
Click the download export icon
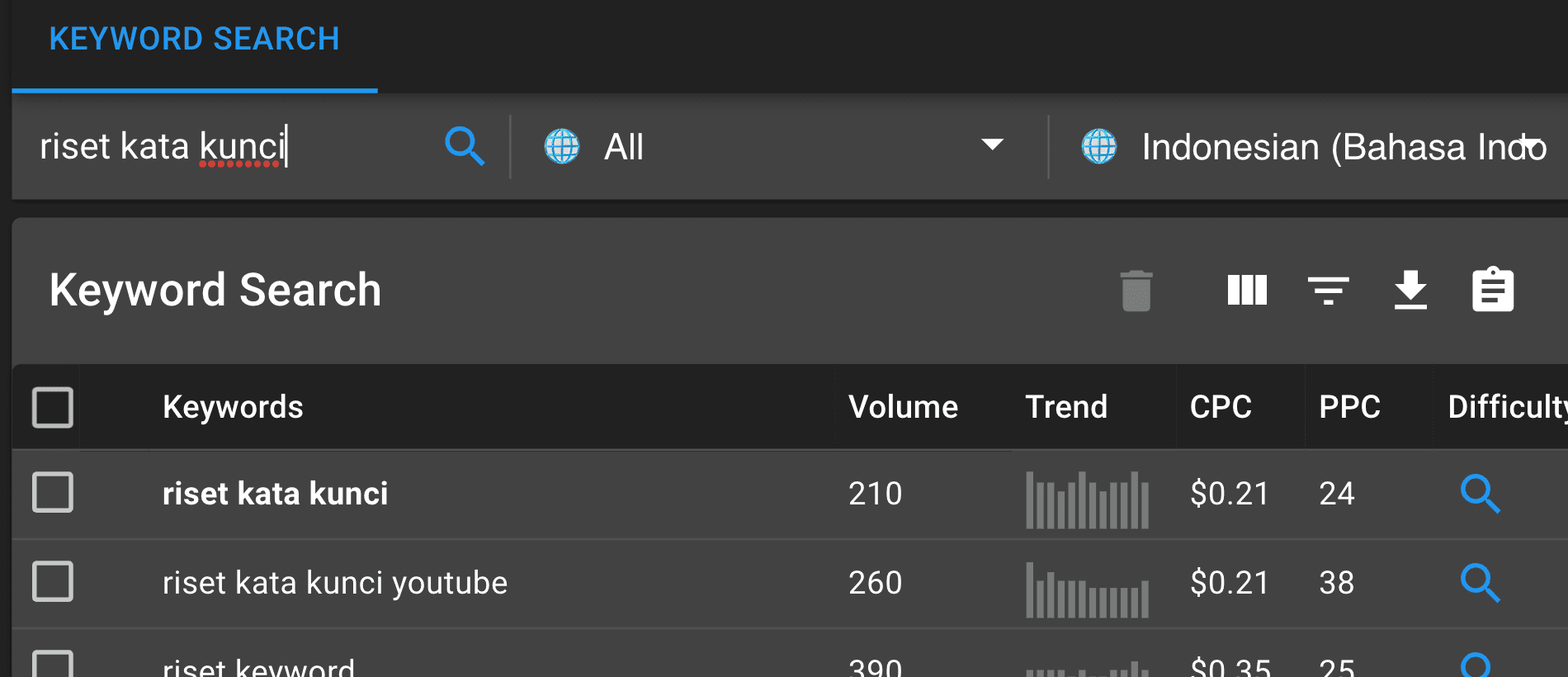click(1410, 291)
